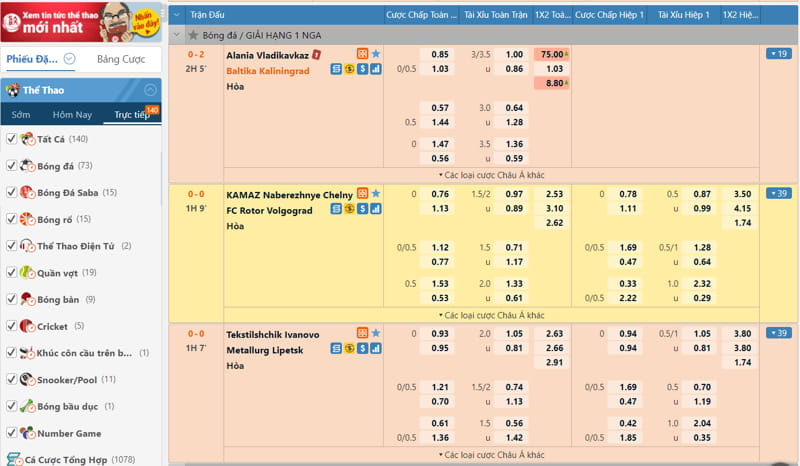The width and height of the screenshot is (800, 466).
Task: Click the sports news banner at top left
Action: (80, 20)
